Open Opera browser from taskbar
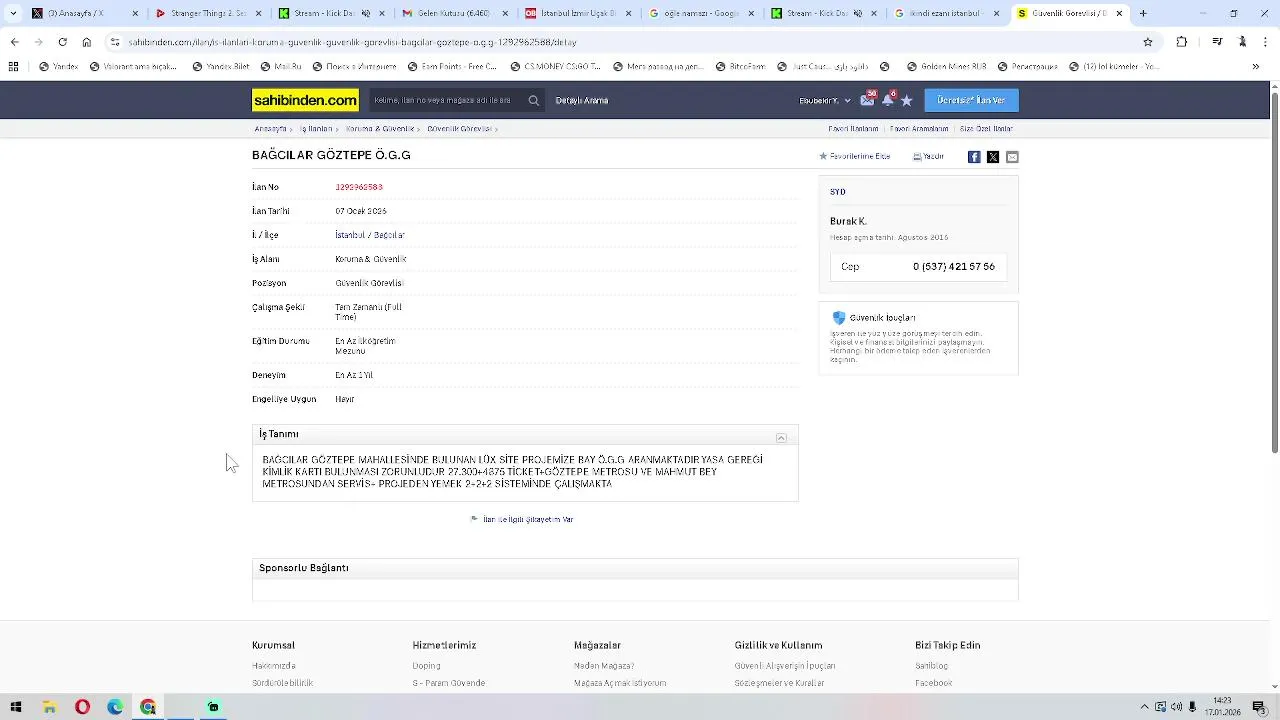 pyautogui.click(x=82, y=707)
